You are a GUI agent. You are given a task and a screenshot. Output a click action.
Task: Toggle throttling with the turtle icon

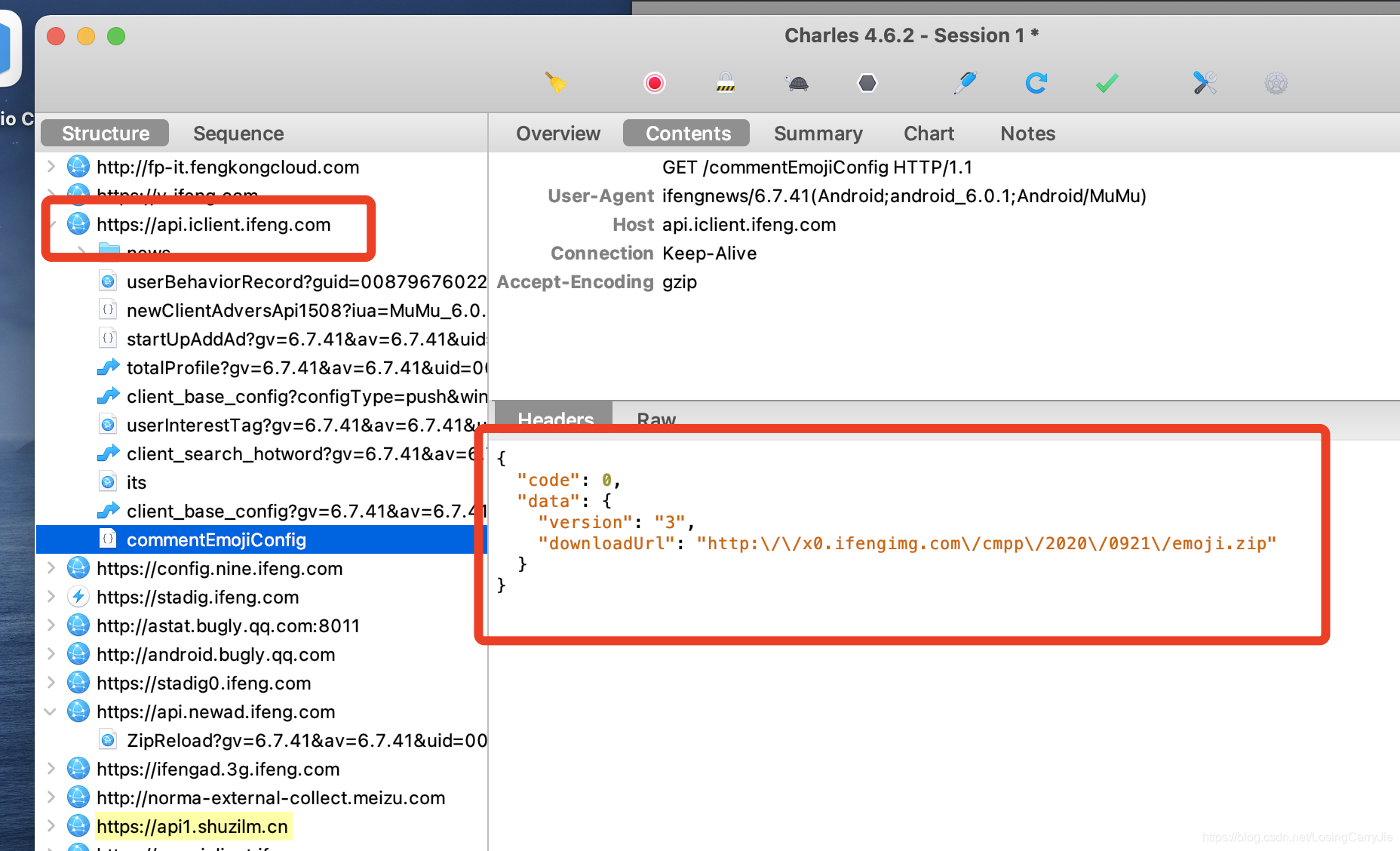[x=797, y=83]
